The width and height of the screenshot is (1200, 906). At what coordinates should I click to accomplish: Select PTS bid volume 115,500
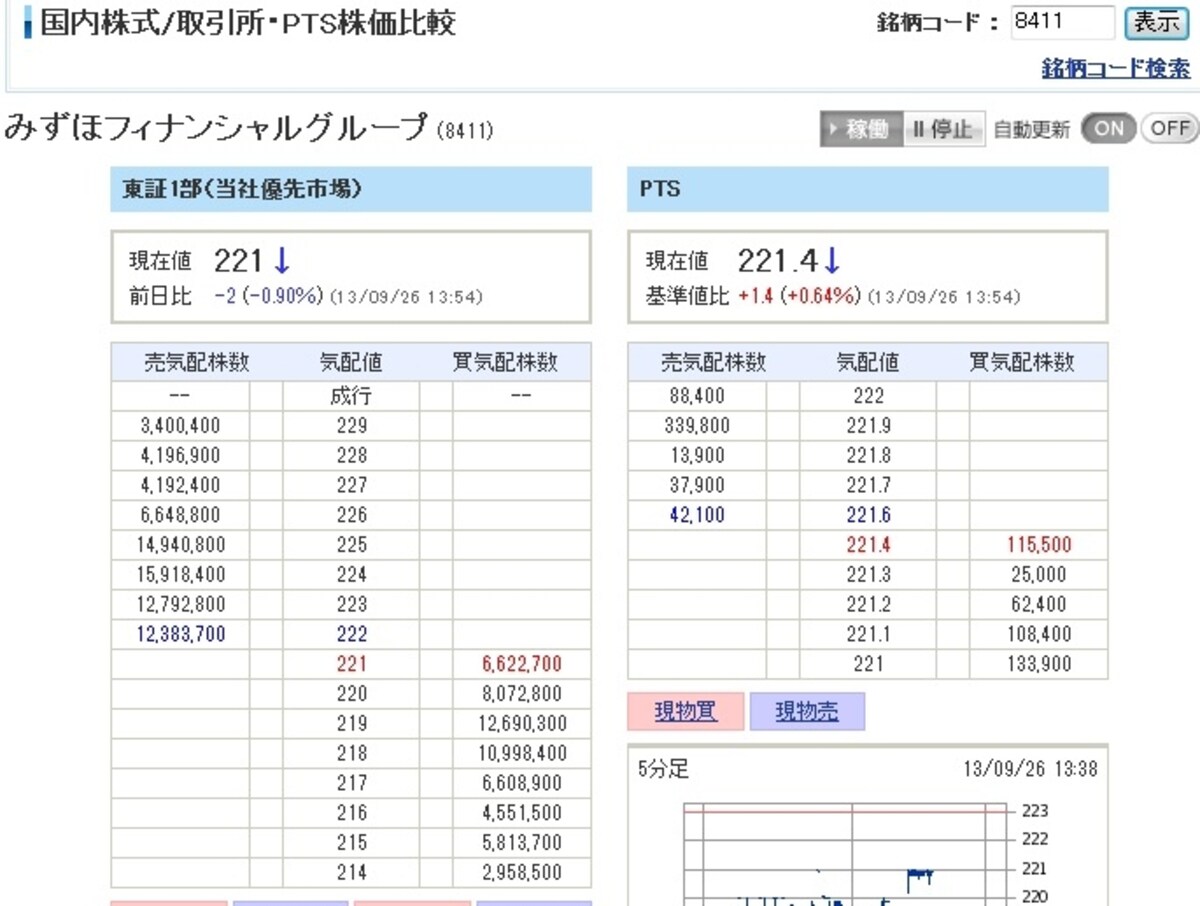[x=1038, y=545]
